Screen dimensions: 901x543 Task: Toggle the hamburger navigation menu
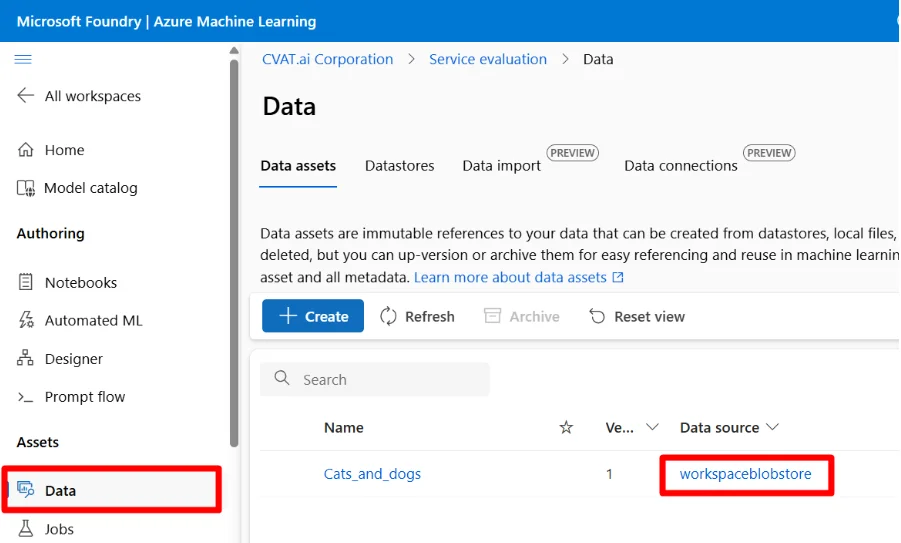tap(23, 59)
